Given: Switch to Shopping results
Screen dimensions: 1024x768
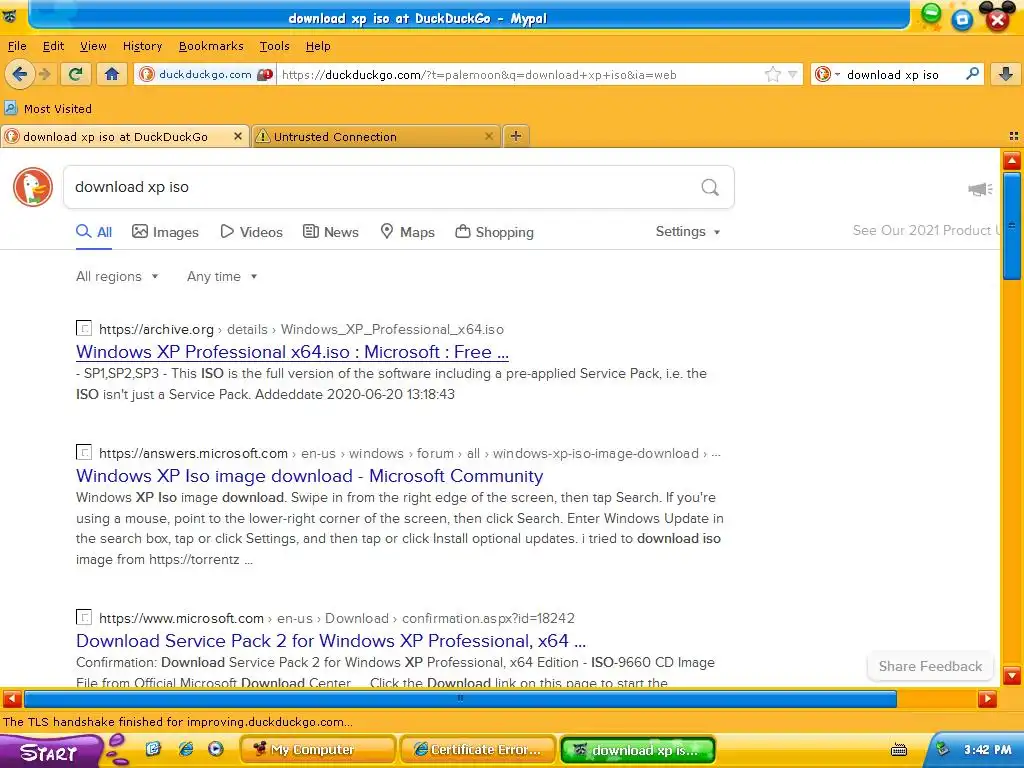Looking at the screenshot, I should point(494,232).
